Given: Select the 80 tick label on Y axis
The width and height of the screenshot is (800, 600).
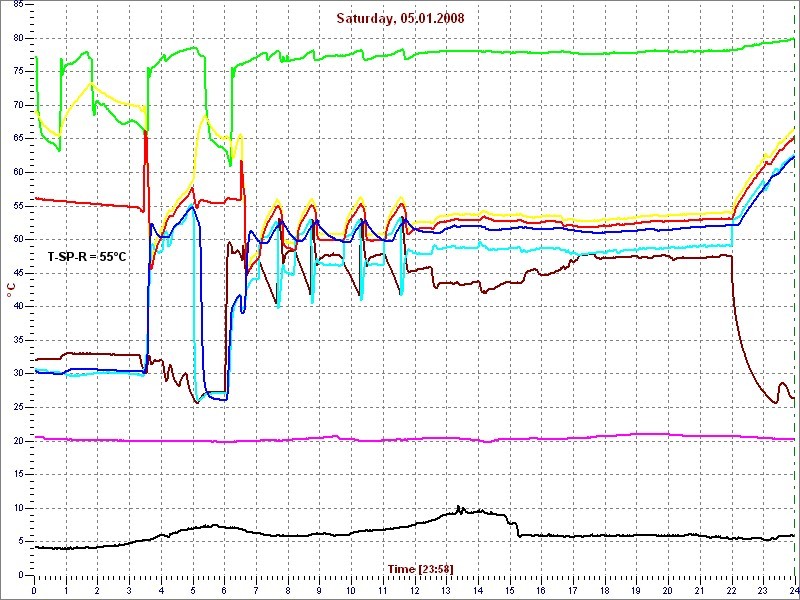Looking at the screenshot, I should (x=18, y=38).
